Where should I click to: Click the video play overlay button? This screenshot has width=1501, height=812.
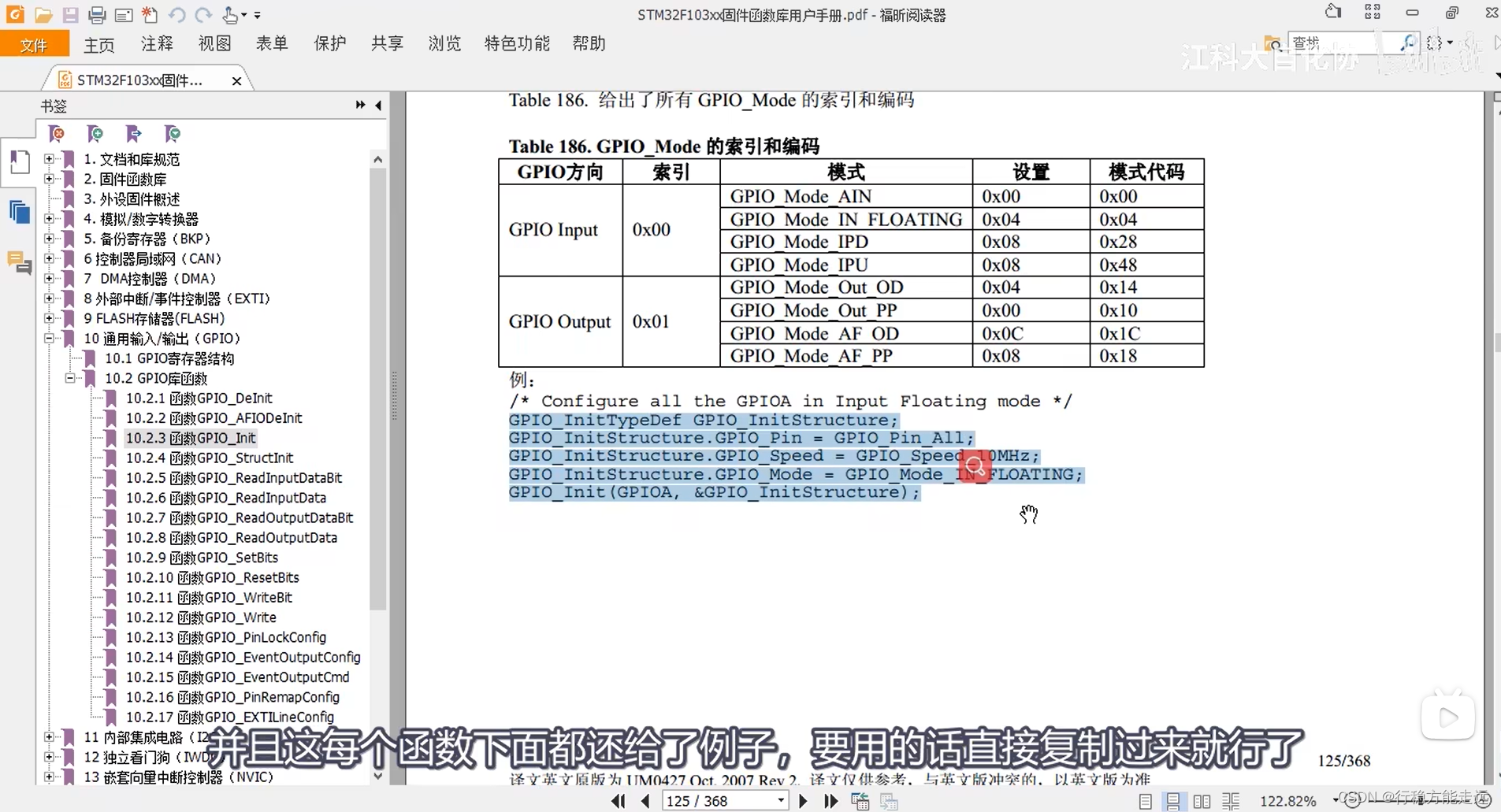coord(1447,717)
